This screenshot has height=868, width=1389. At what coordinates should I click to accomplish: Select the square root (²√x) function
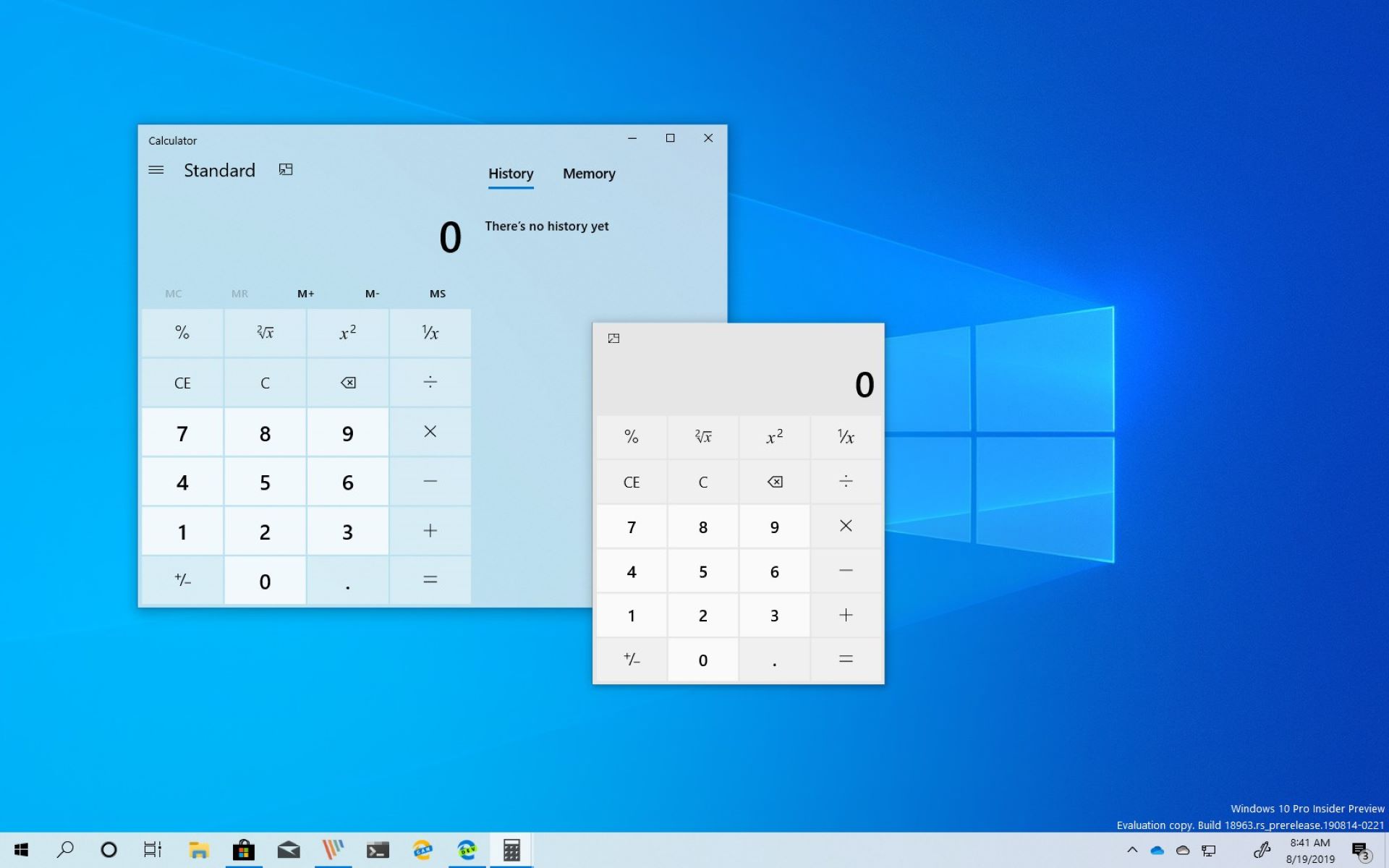263,332
